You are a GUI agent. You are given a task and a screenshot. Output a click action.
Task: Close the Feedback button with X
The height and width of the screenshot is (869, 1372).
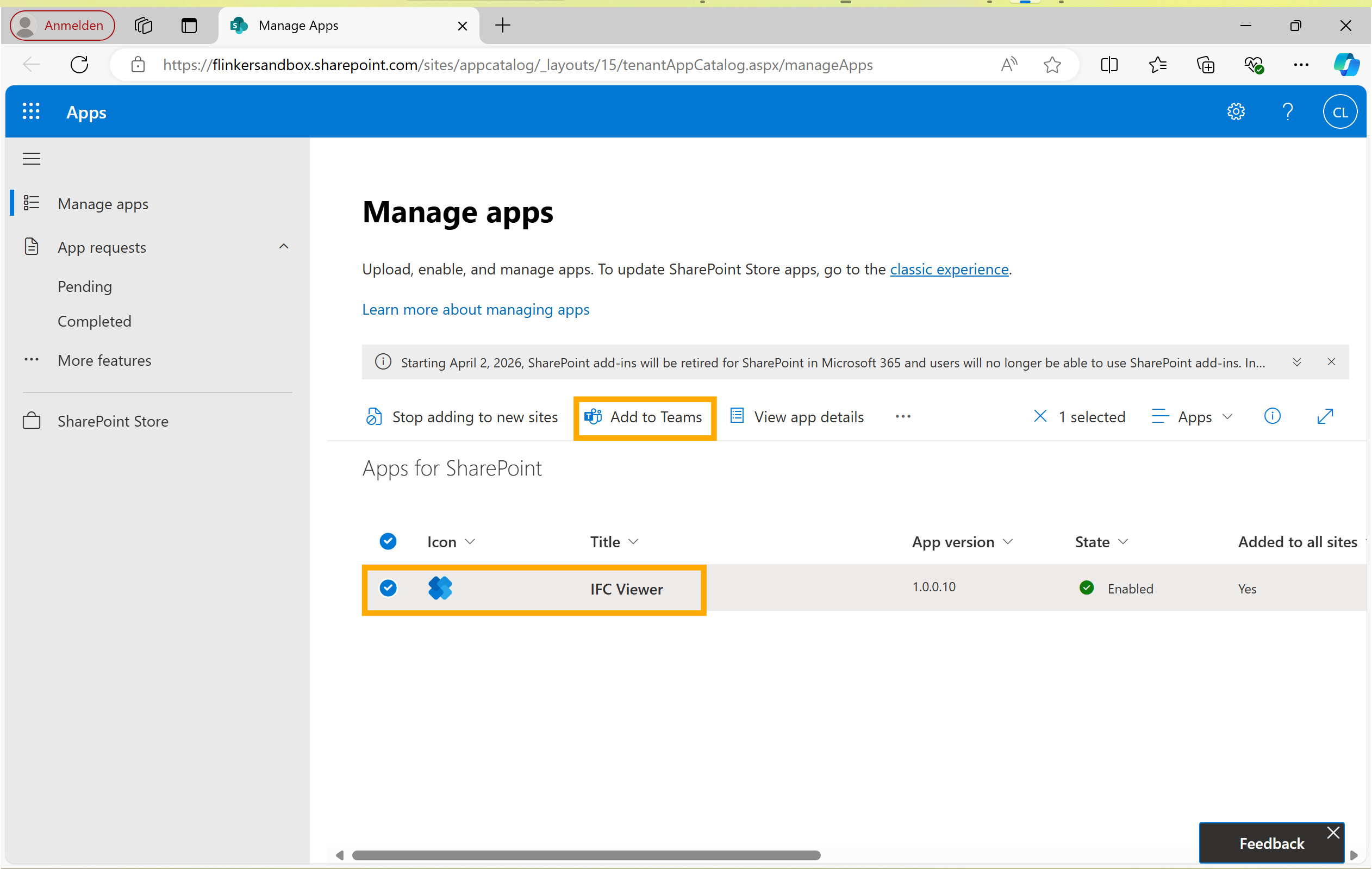pyautogui.click(x=1333, y=832)
